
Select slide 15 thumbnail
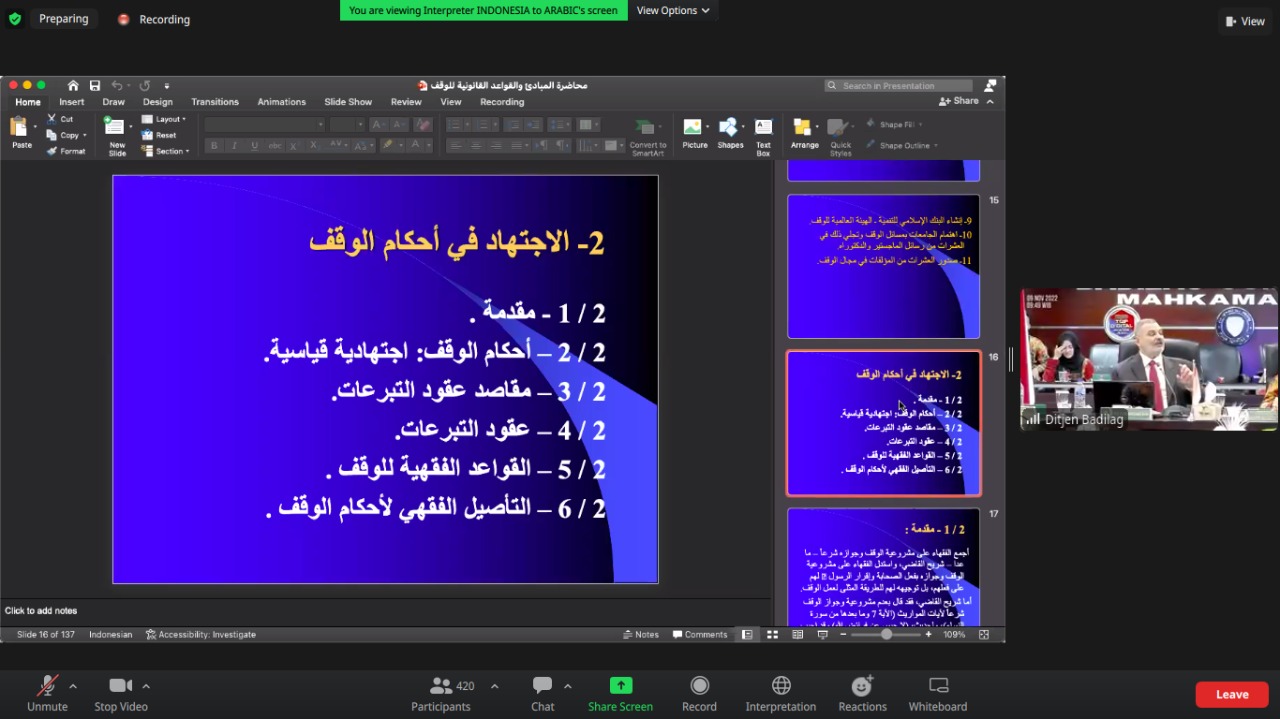pyautogui.click(x=883, y=266)
